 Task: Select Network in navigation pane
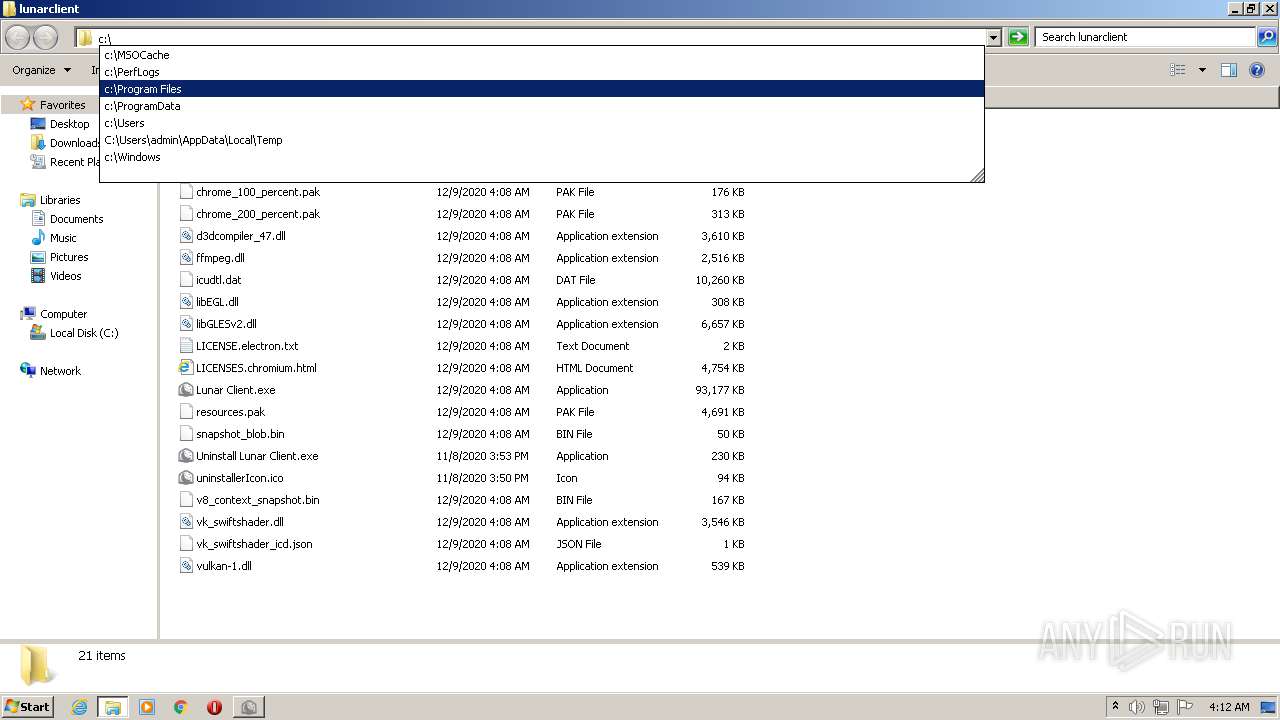pyautogui.click(x=60, y=371)
